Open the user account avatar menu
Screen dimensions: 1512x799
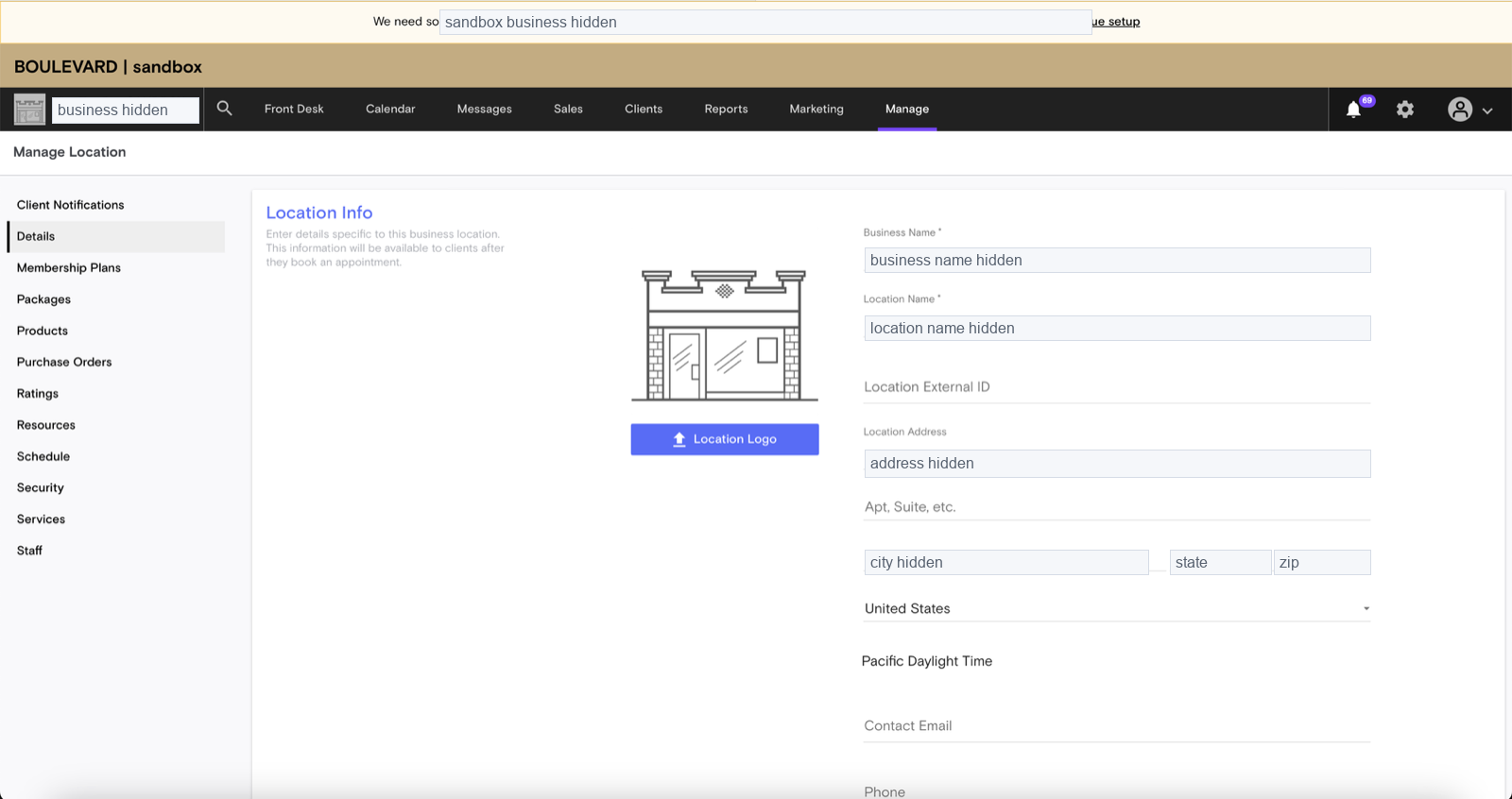click(1460, 110)
